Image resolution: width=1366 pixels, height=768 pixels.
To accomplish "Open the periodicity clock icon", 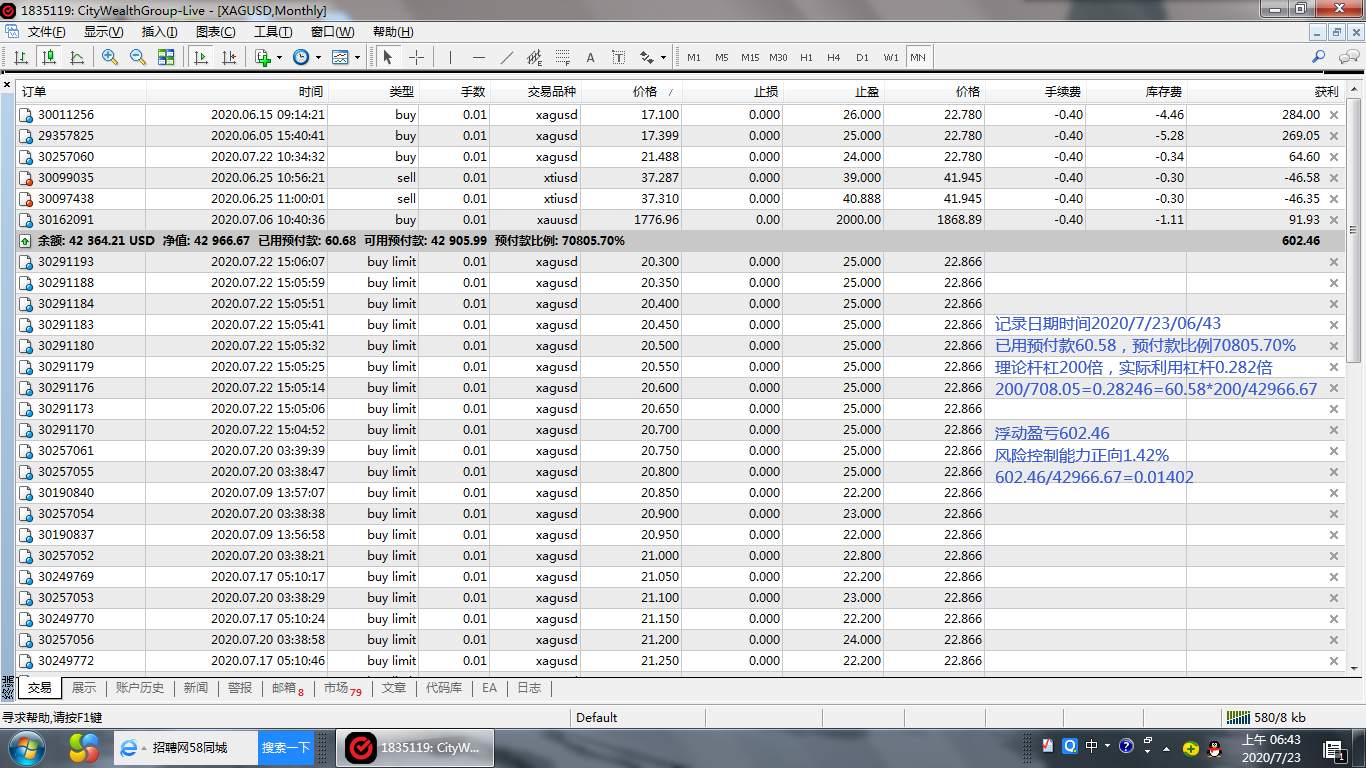I will [300, 57].
